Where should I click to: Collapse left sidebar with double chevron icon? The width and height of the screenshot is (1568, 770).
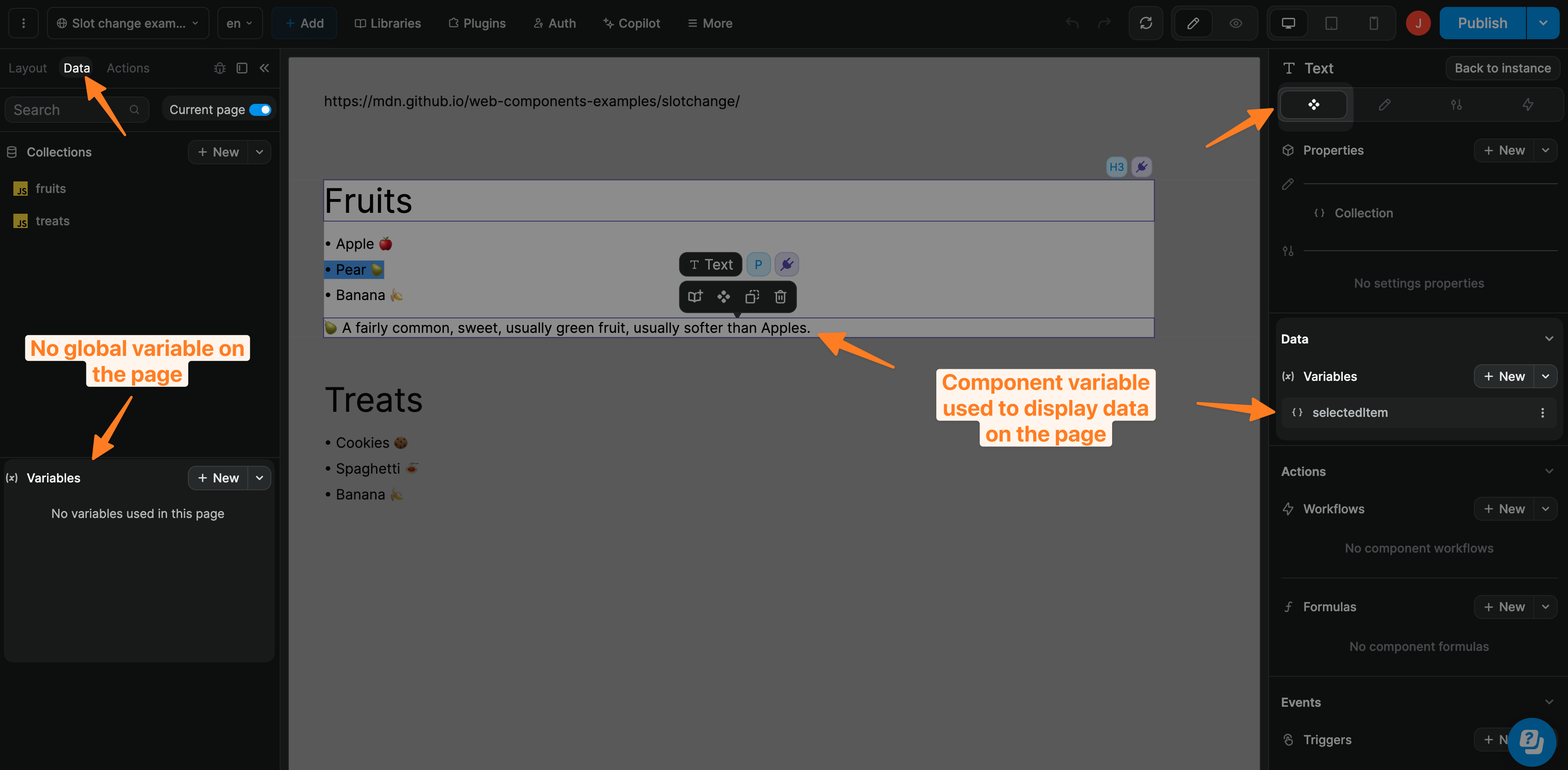click(264, 67)
